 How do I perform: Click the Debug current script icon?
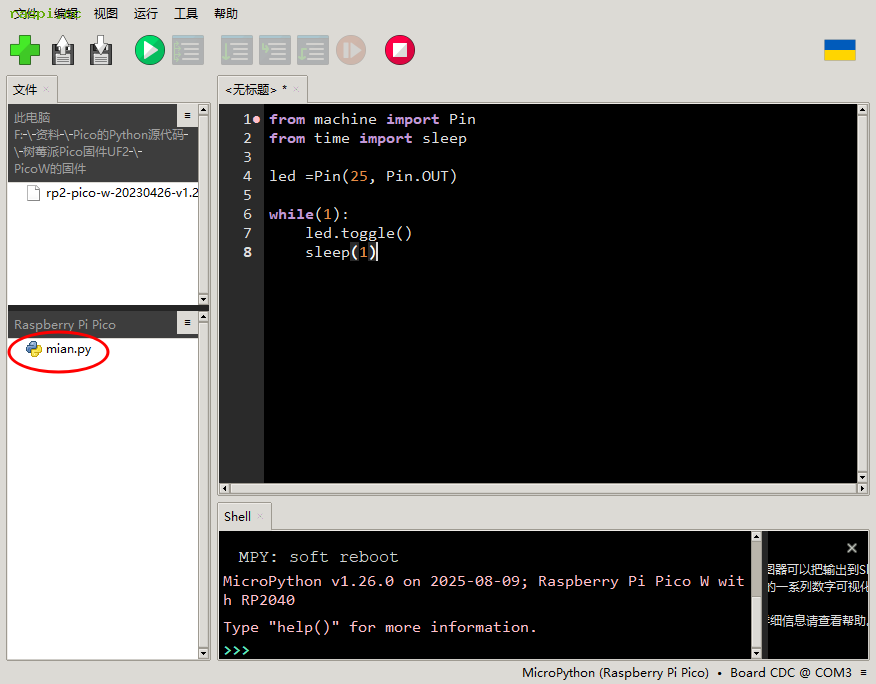pyautogui.click(x=187, y=50)
